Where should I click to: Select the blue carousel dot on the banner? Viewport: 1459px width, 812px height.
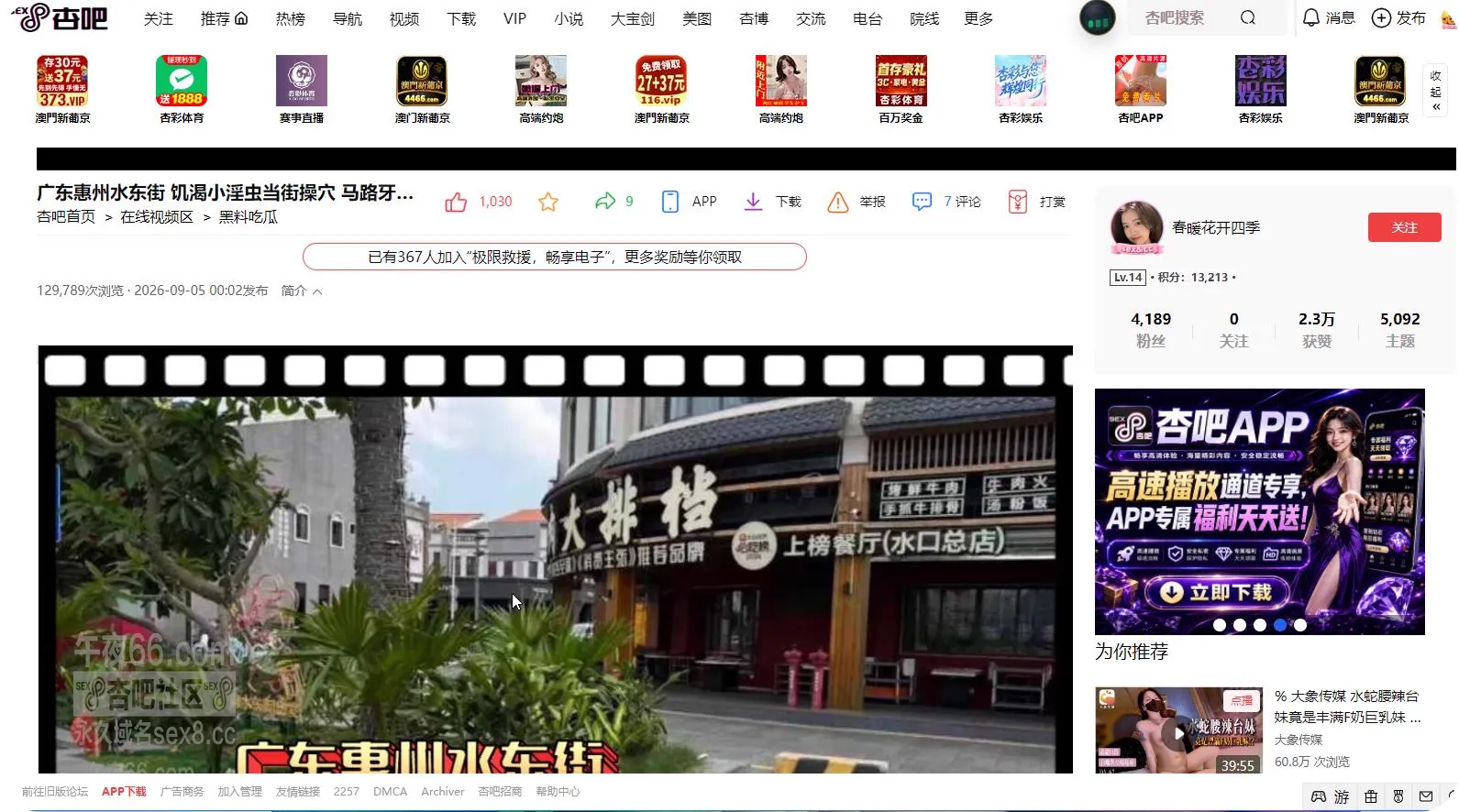tap(1280, 625)
